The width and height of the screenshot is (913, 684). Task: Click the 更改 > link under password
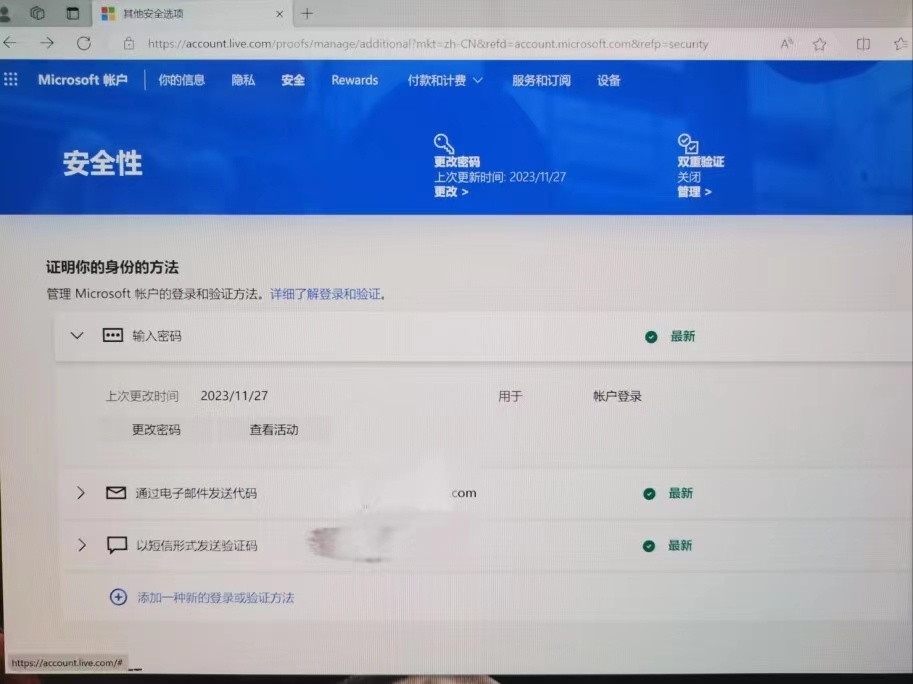click(451, 192)
